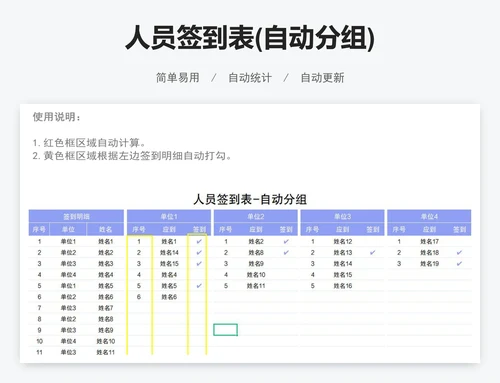Image resolution: width=500 pixels, height=383 pixels.
Task: Select cell 姓名10 under 单位2
Action: [256, 275]
